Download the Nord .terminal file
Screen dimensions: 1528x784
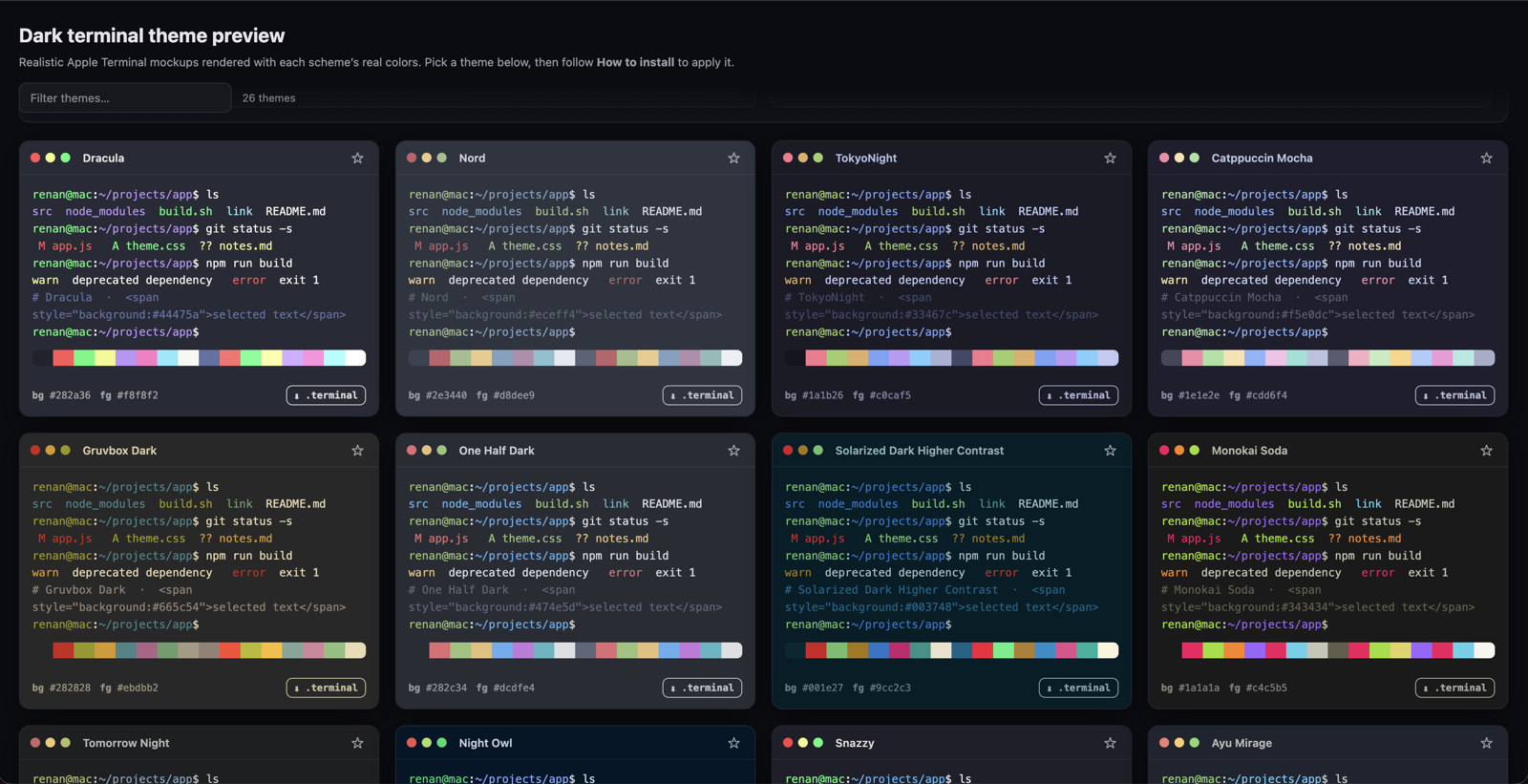click(x=702, y=395)
